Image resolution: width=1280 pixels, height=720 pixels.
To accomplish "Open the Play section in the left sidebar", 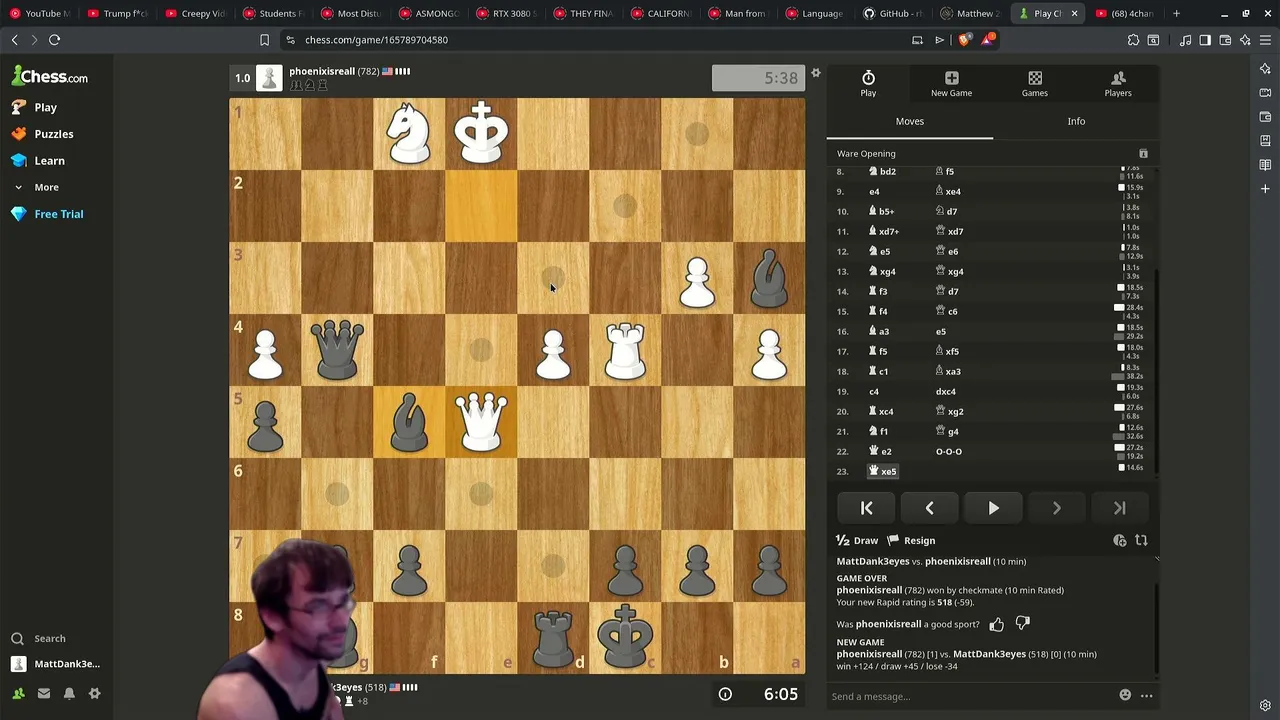I will pos(35,107).
